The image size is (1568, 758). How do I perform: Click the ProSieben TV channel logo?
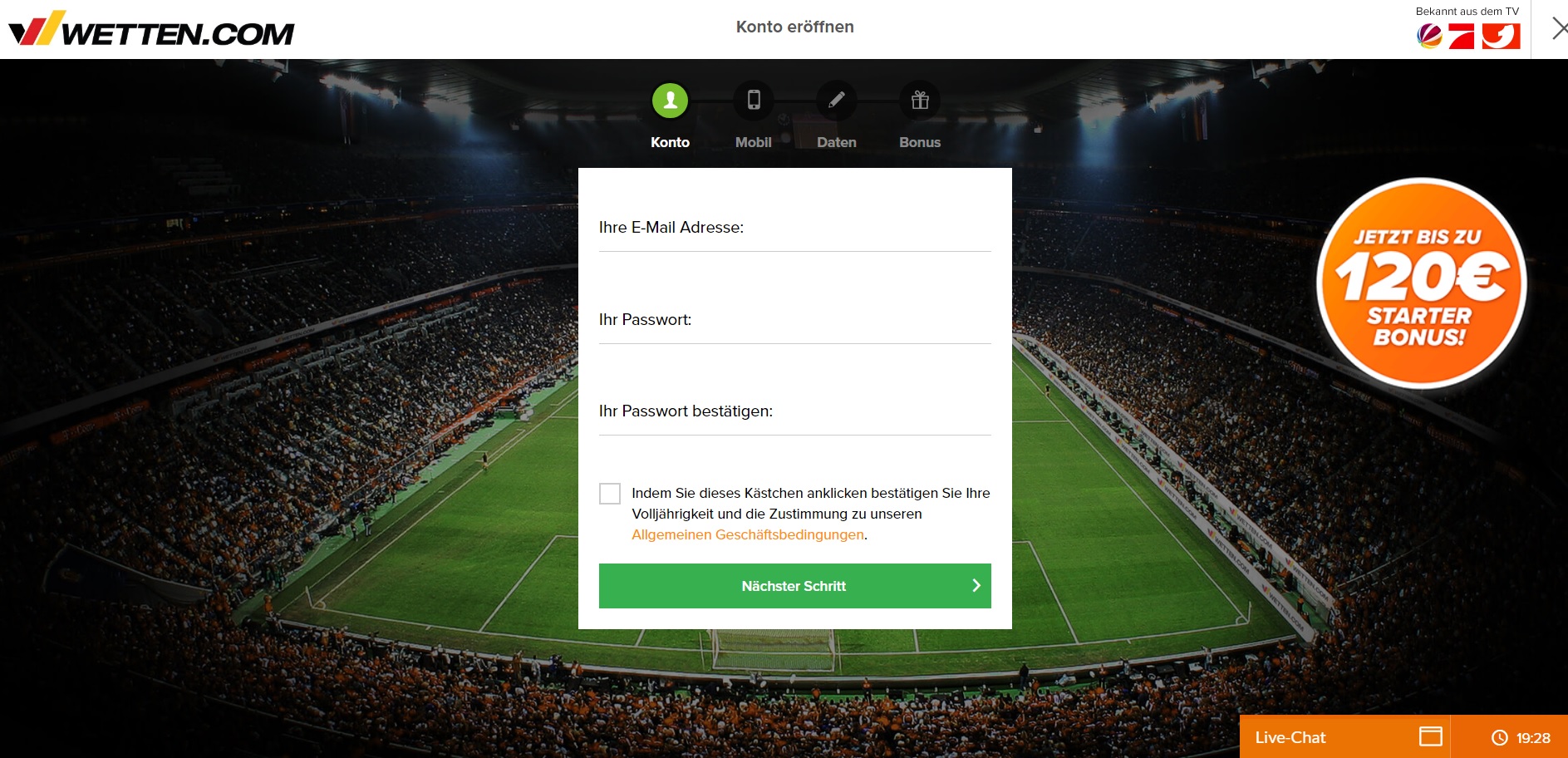(x=1461, y=37)
